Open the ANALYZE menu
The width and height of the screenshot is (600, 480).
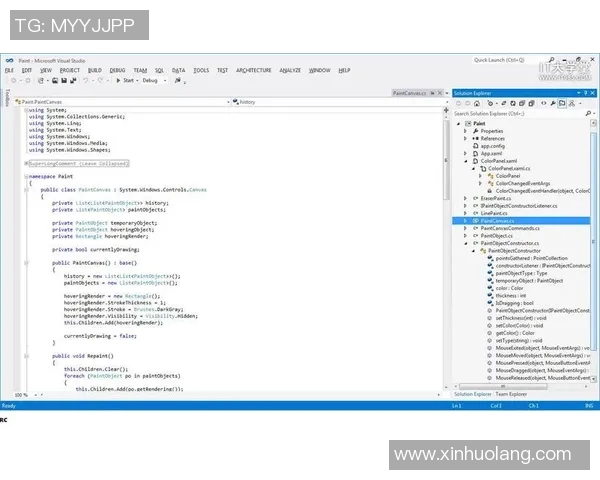coord(290,70)
